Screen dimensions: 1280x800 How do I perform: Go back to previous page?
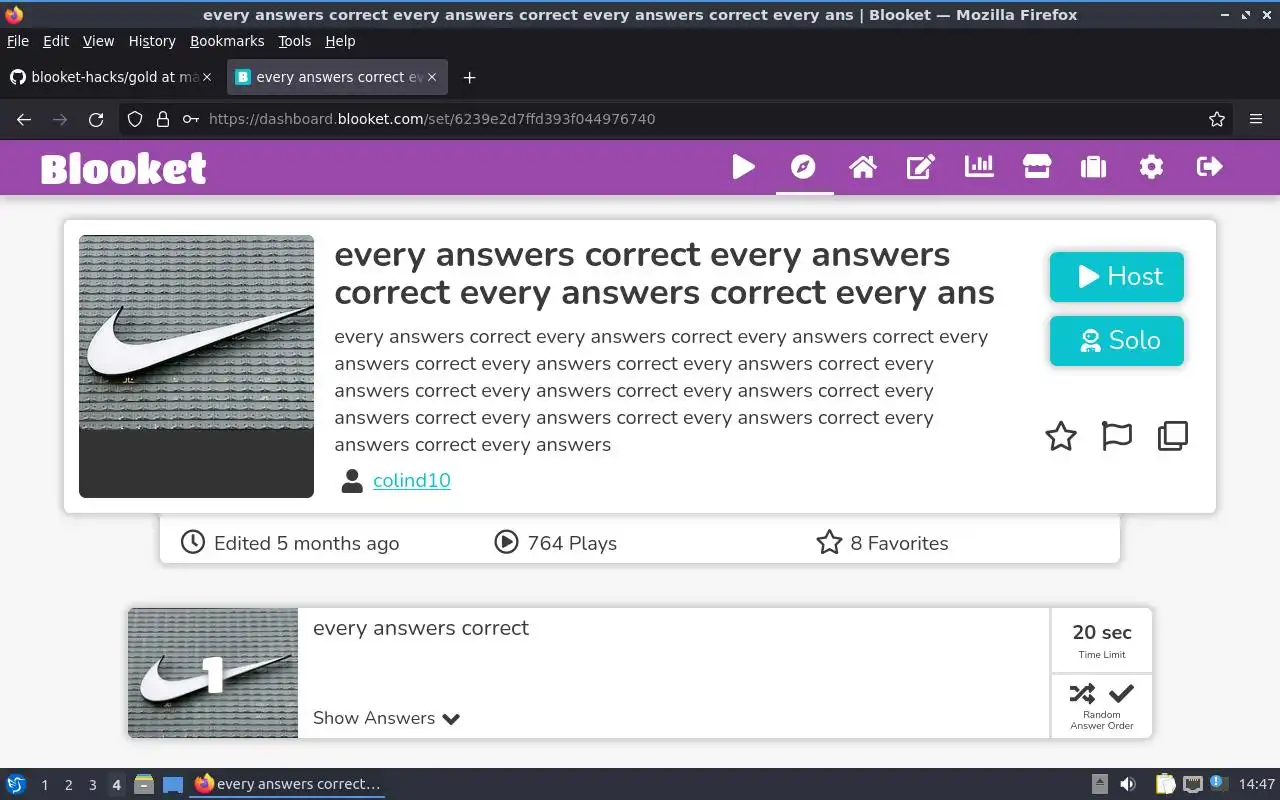coord(24,119)
